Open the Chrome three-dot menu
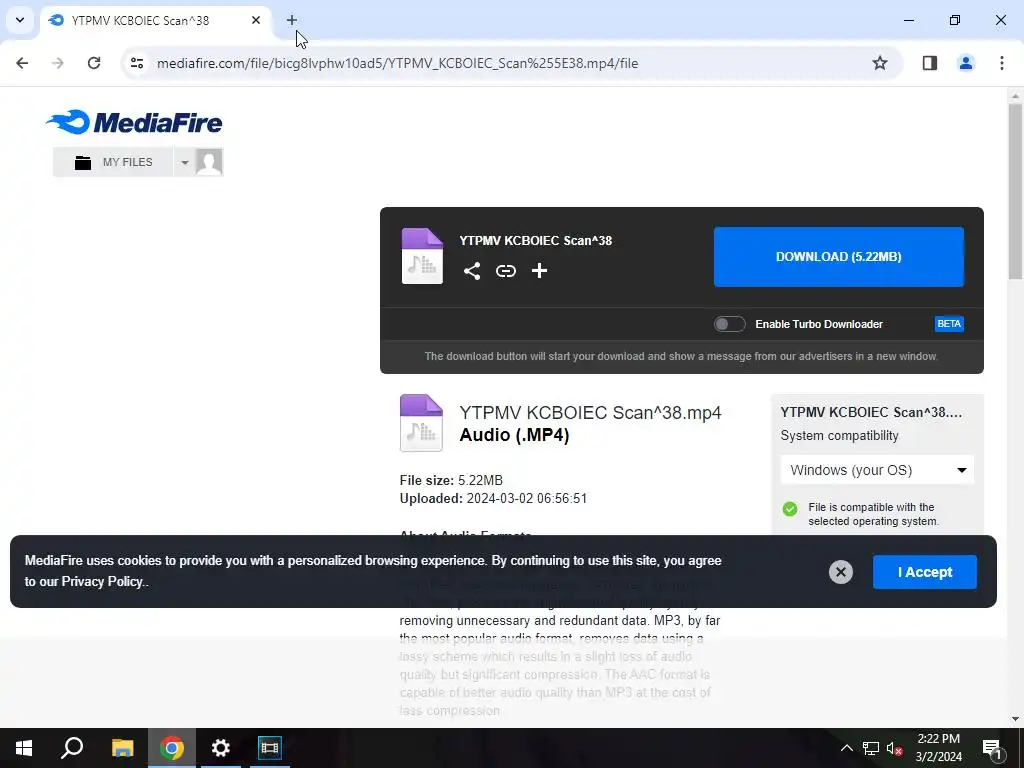This screenshot has height=768, width=1024. pyautogui.click(x=1002, y=63)
